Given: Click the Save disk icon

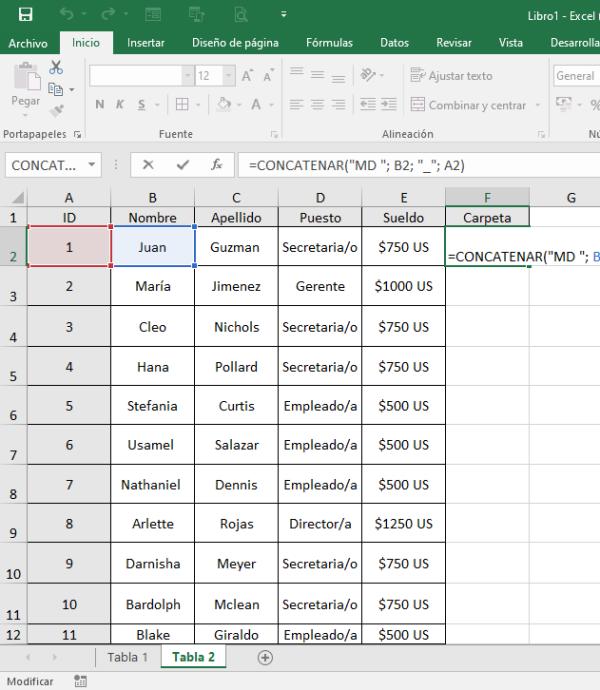Looking at the screenshot, I should (x=26, y=15).
